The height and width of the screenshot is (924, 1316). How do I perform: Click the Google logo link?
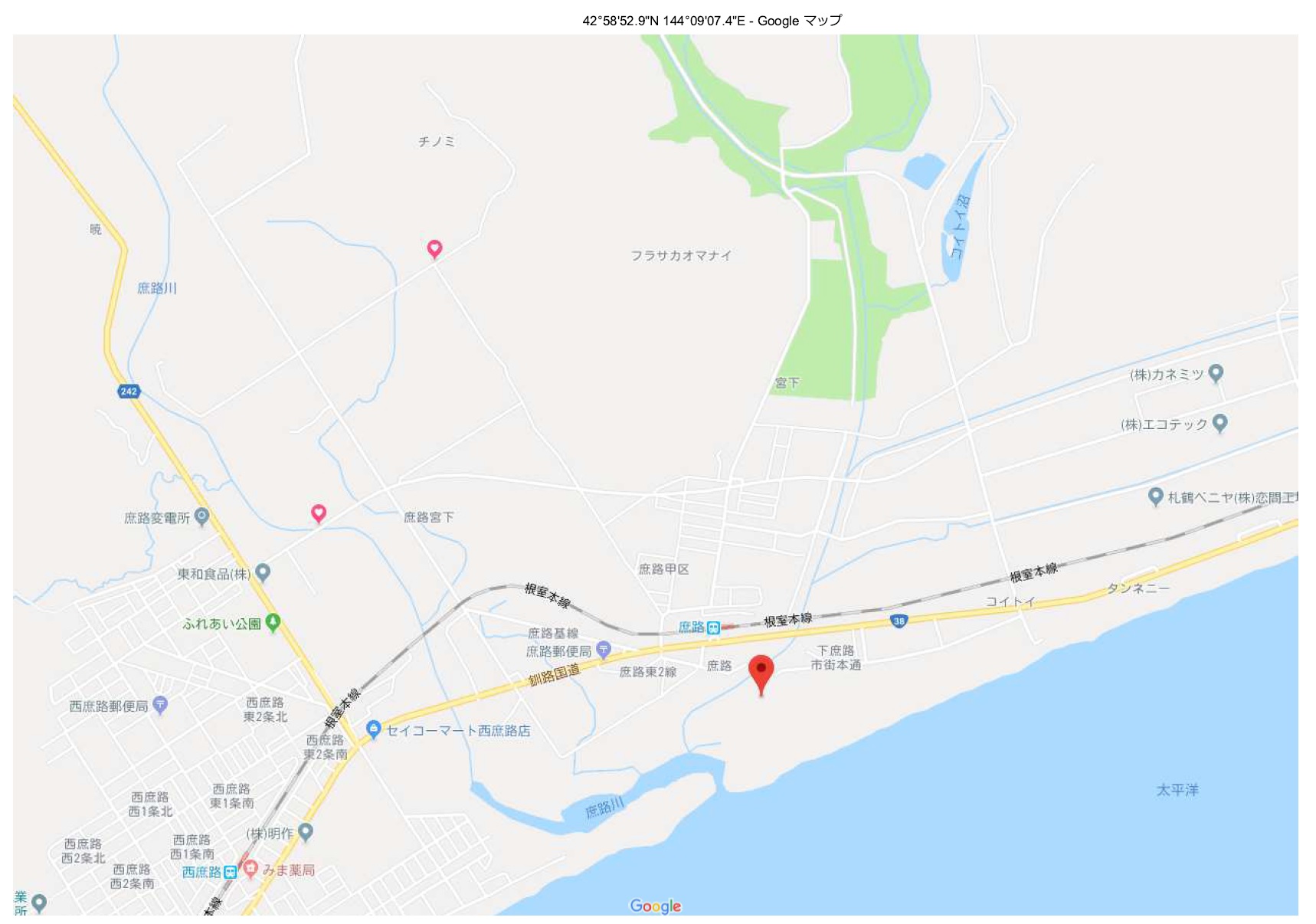click(655, 906)
